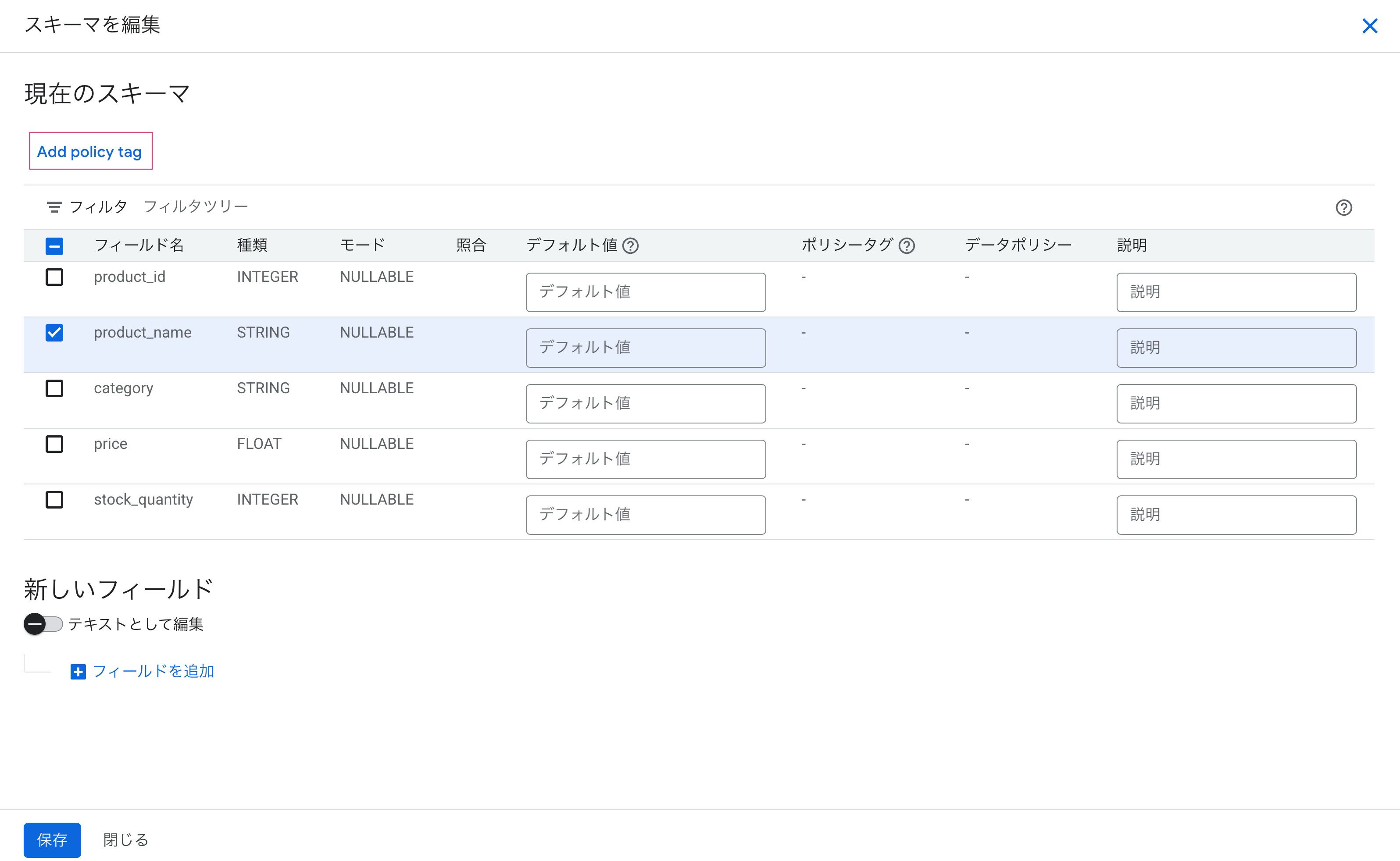Click the 説明 field for price
Screen dimensions: 1400x861
1236,459
